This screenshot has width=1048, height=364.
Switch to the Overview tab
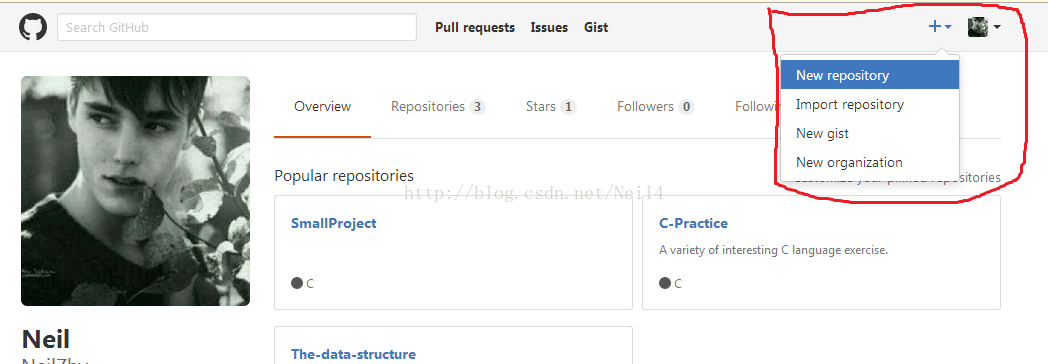point(322,106)
